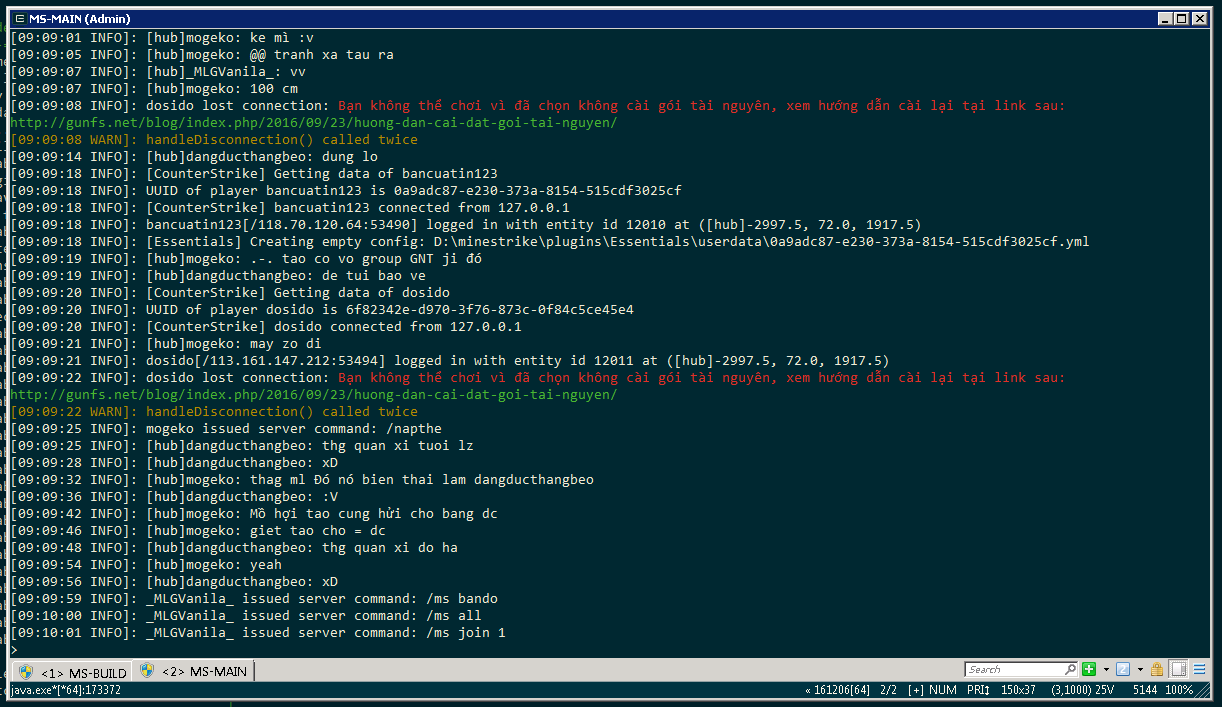Viewport: 1222px width, 707px height.
Task: Click the 'mogeko: ke mì :v' chat line
Action: tap(162, 37)
